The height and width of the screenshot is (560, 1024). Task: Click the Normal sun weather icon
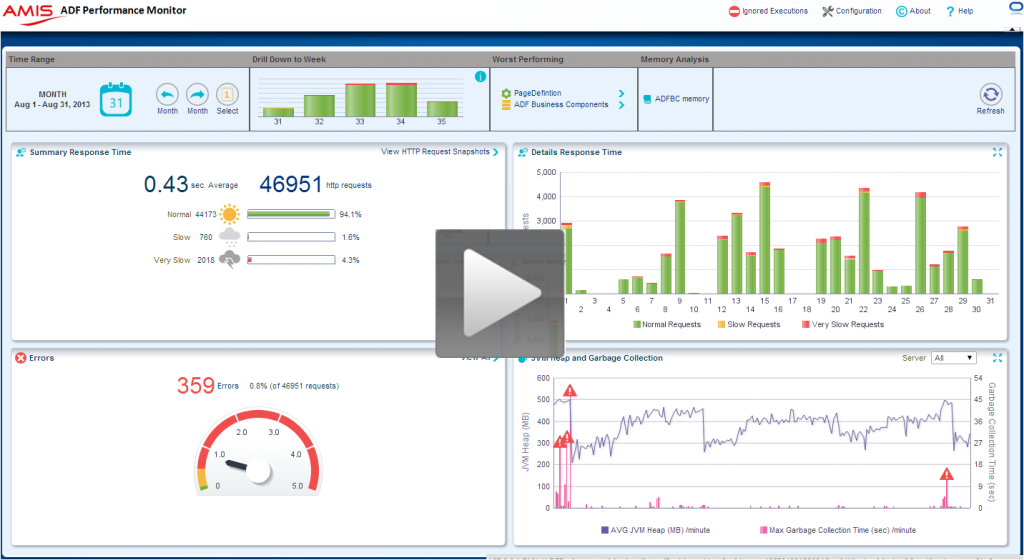(230, 214)
